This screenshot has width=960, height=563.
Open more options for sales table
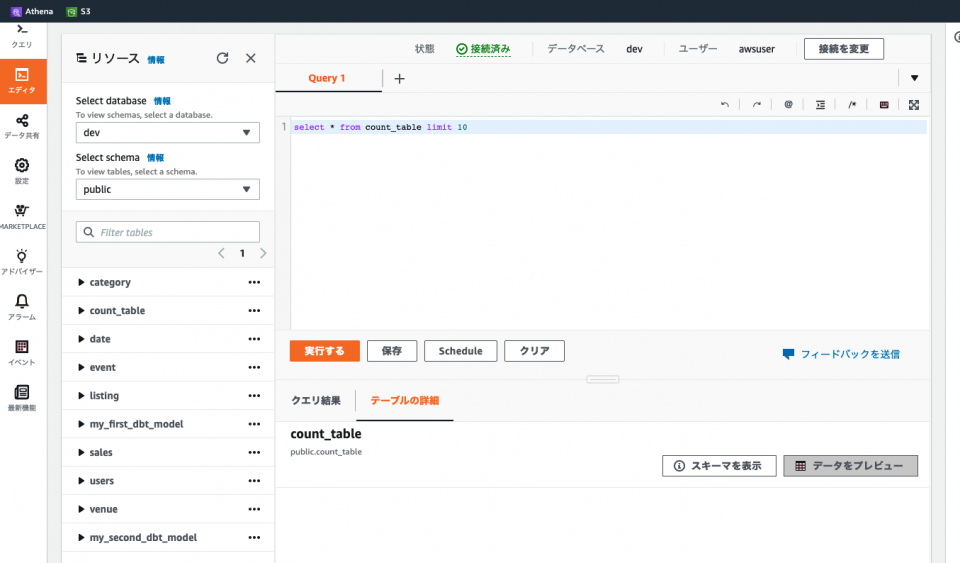tap(254, 452)
